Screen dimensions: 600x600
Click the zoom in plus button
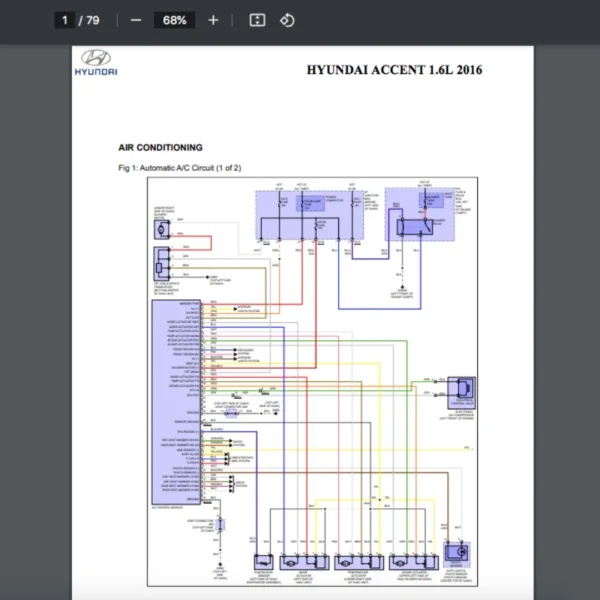coord(213,20)
